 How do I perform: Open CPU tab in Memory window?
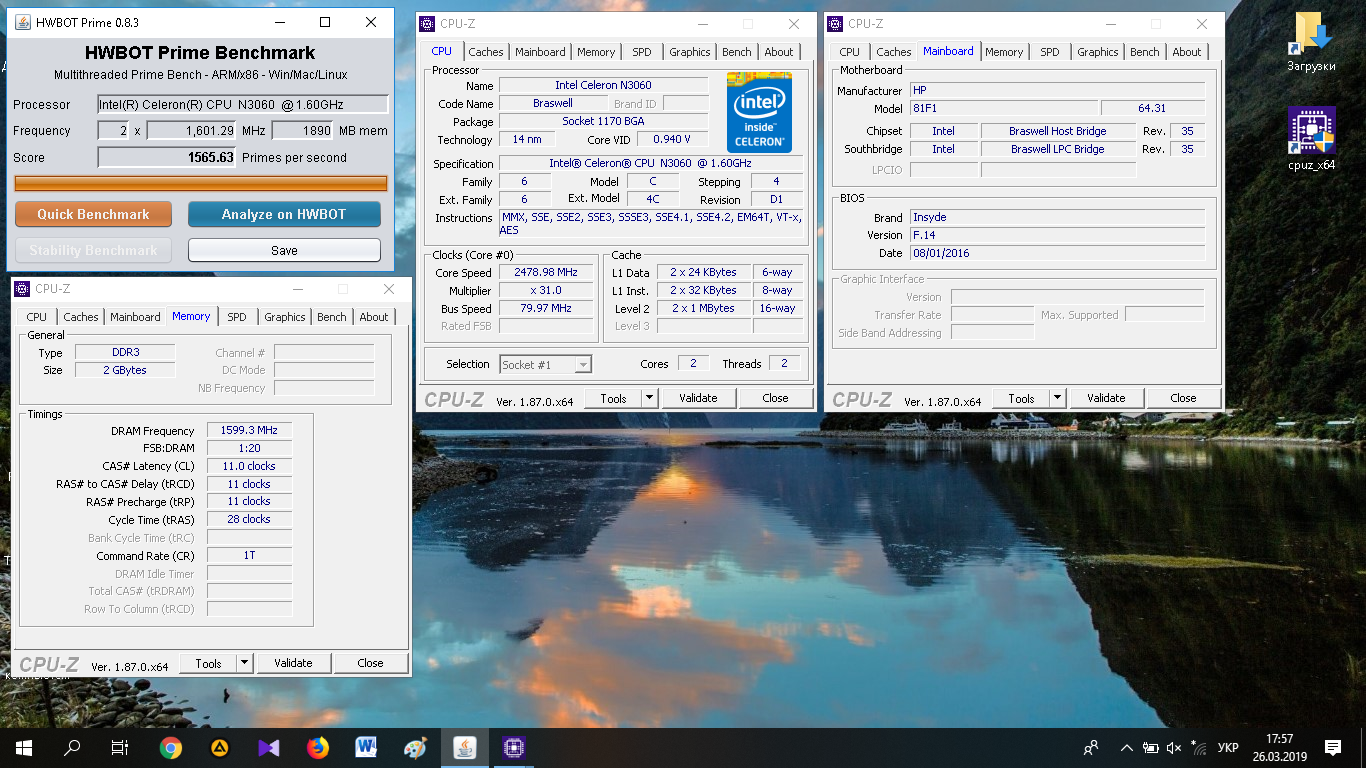point(37,317)
